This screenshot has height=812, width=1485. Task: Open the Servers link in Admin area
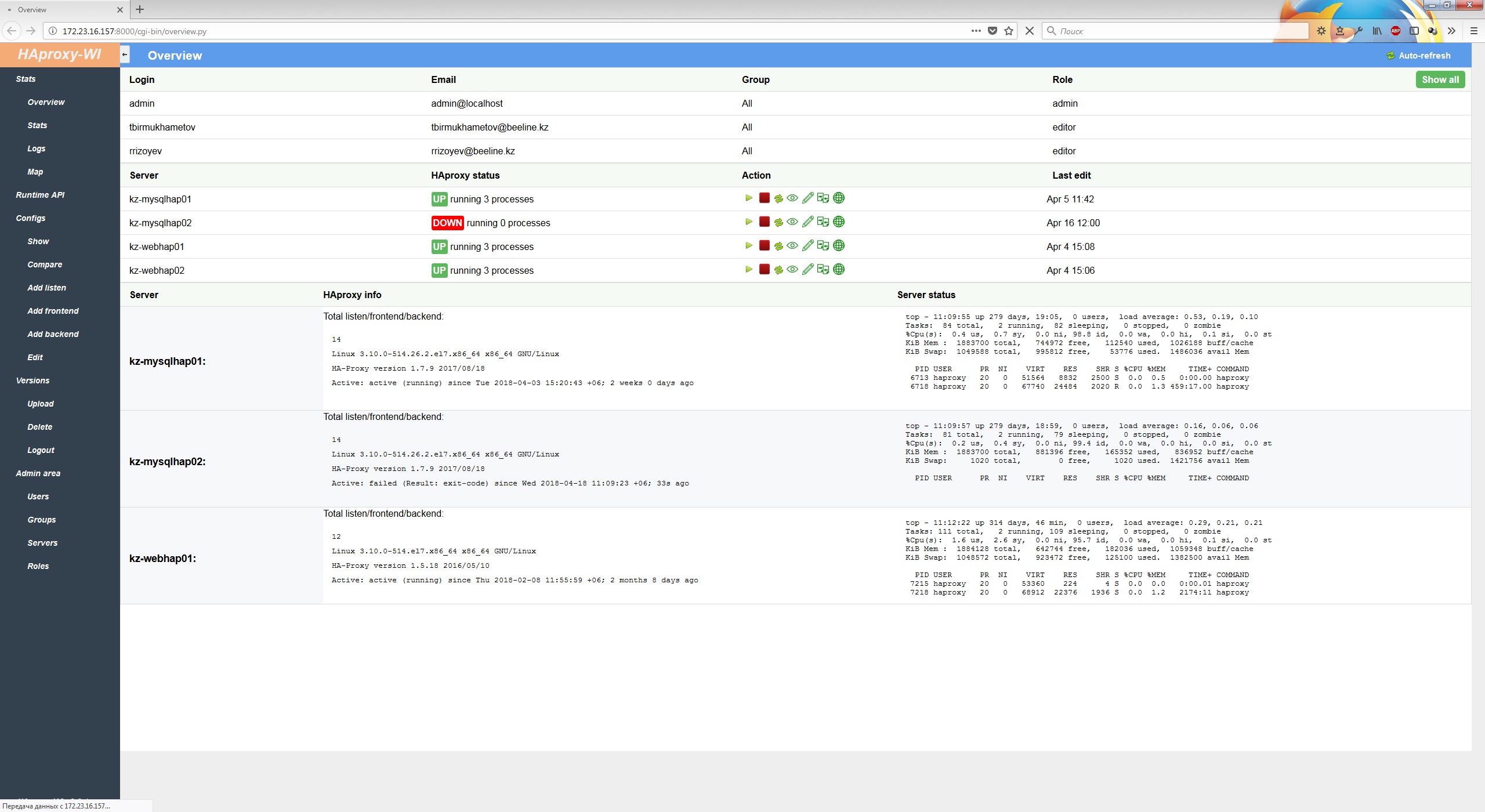42,543
